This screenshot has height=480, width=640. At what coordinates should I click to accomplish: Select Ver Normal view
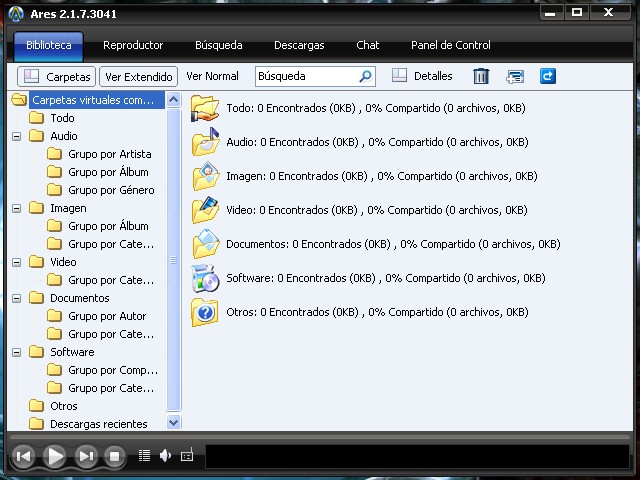212,76
